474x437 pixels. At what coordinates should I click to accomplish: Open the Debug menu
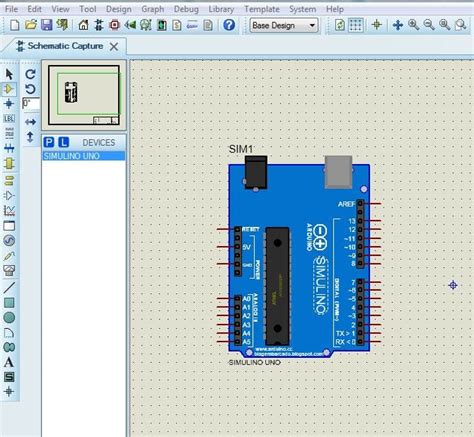(186, 9)
